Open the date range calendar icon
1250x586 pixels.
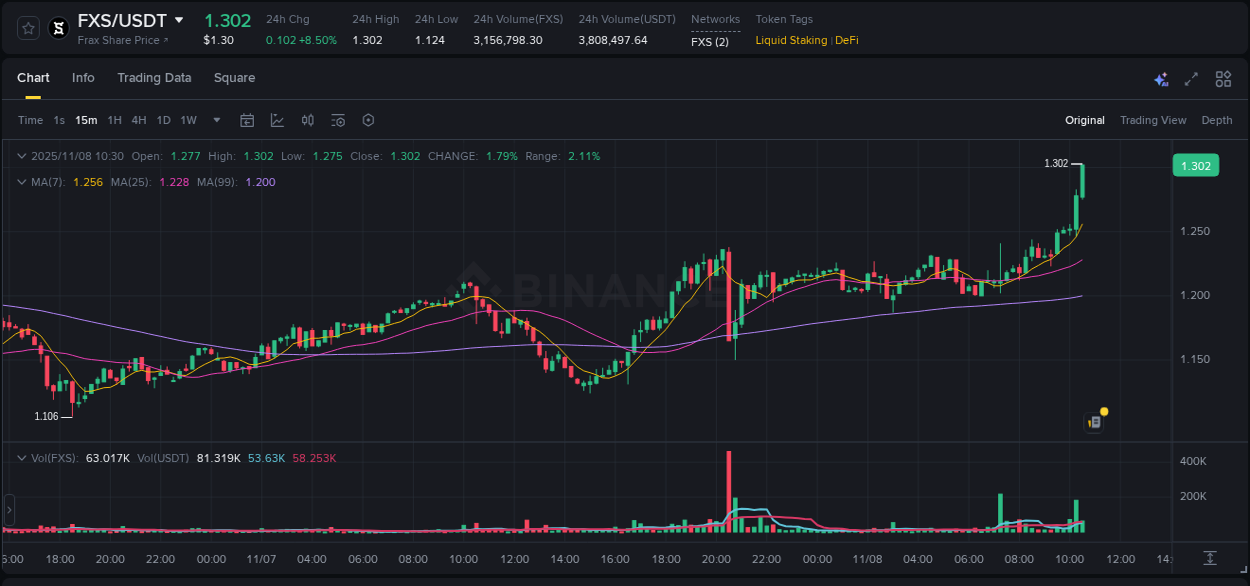(x=247, y=119)
